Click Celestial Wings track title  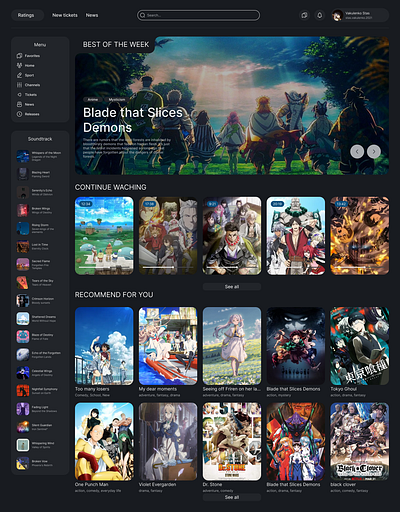42,371
